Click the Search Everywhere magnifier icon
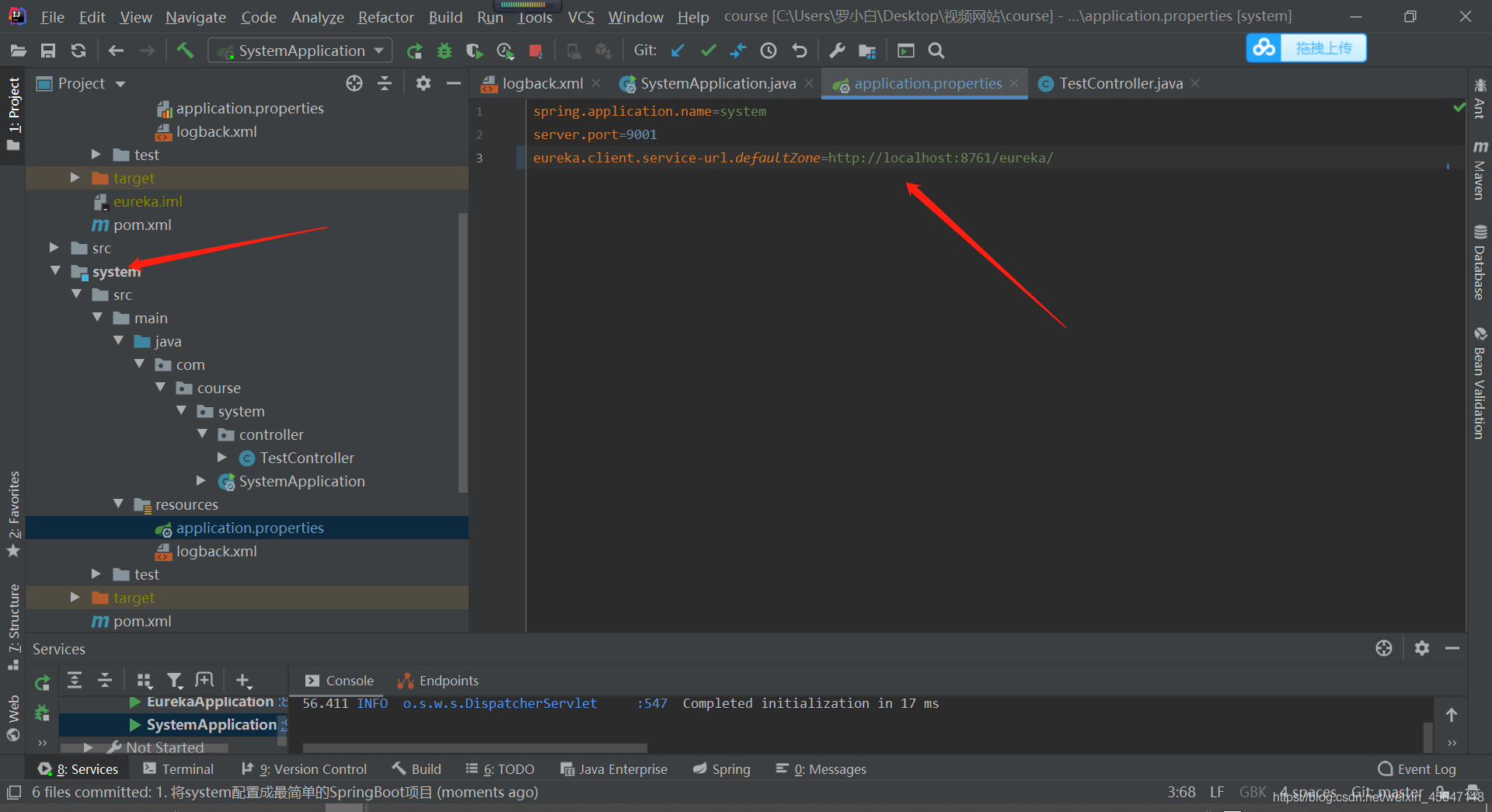The height and width of the screenshot is (812, 1492). click(936, 51)
